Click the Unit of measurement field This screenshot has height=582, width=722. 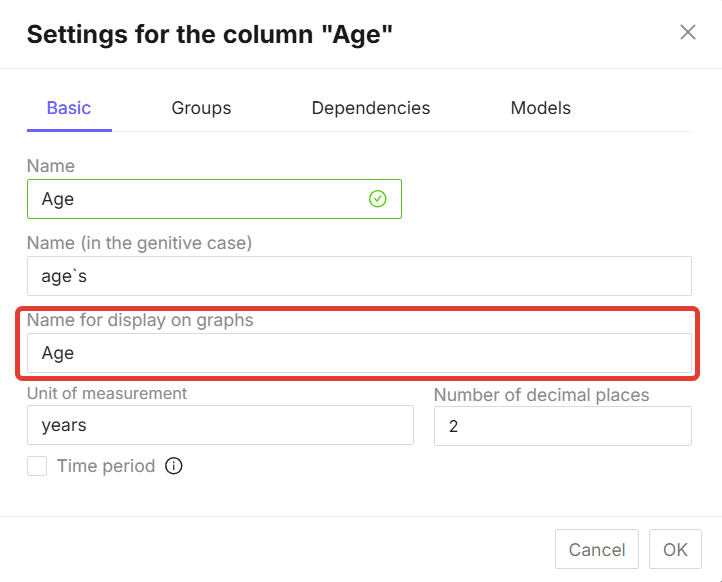click(220, 425)
